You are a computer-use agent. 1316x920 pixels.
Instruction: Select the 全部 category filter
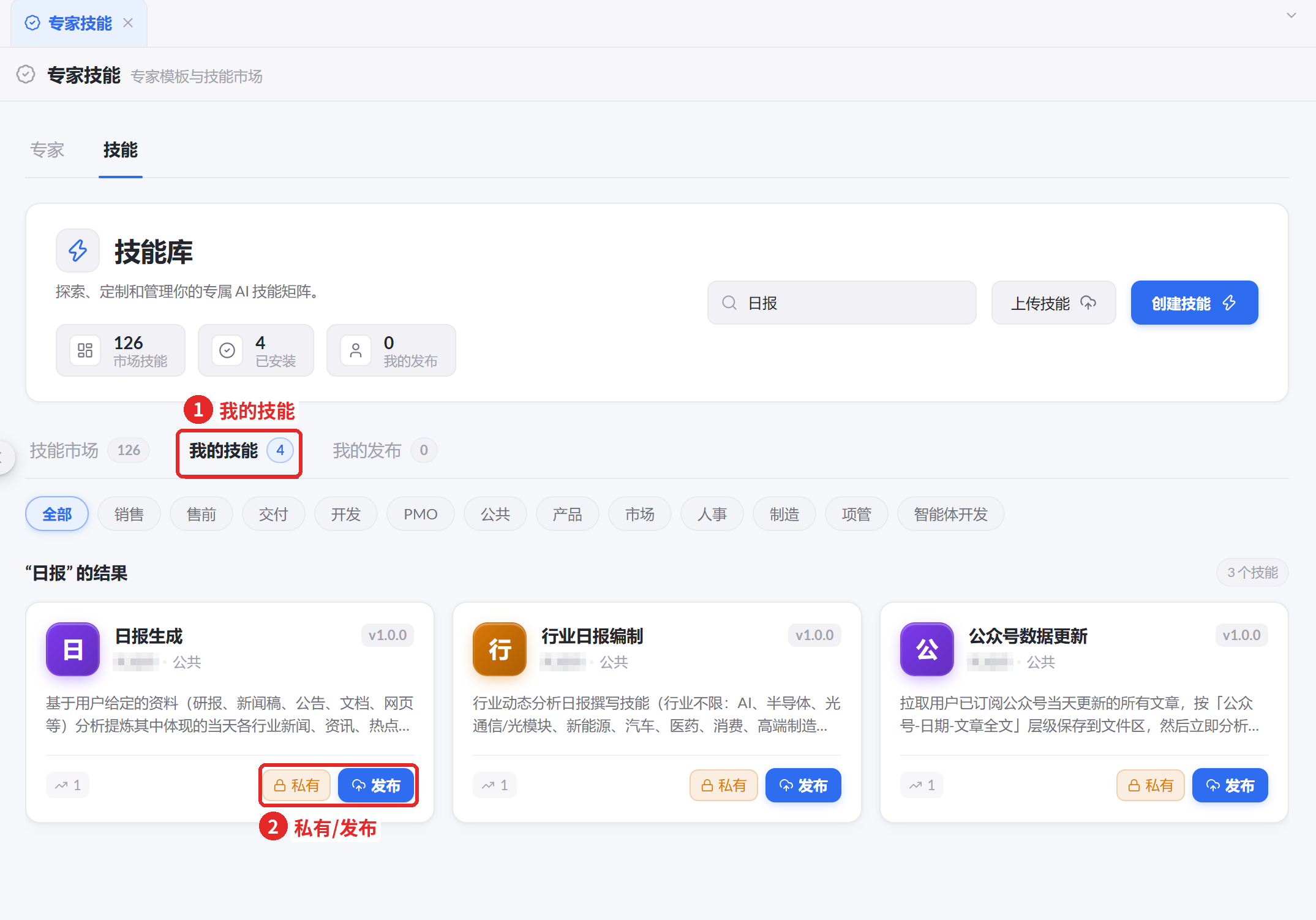pyautogui.click(x=57, y=514)
